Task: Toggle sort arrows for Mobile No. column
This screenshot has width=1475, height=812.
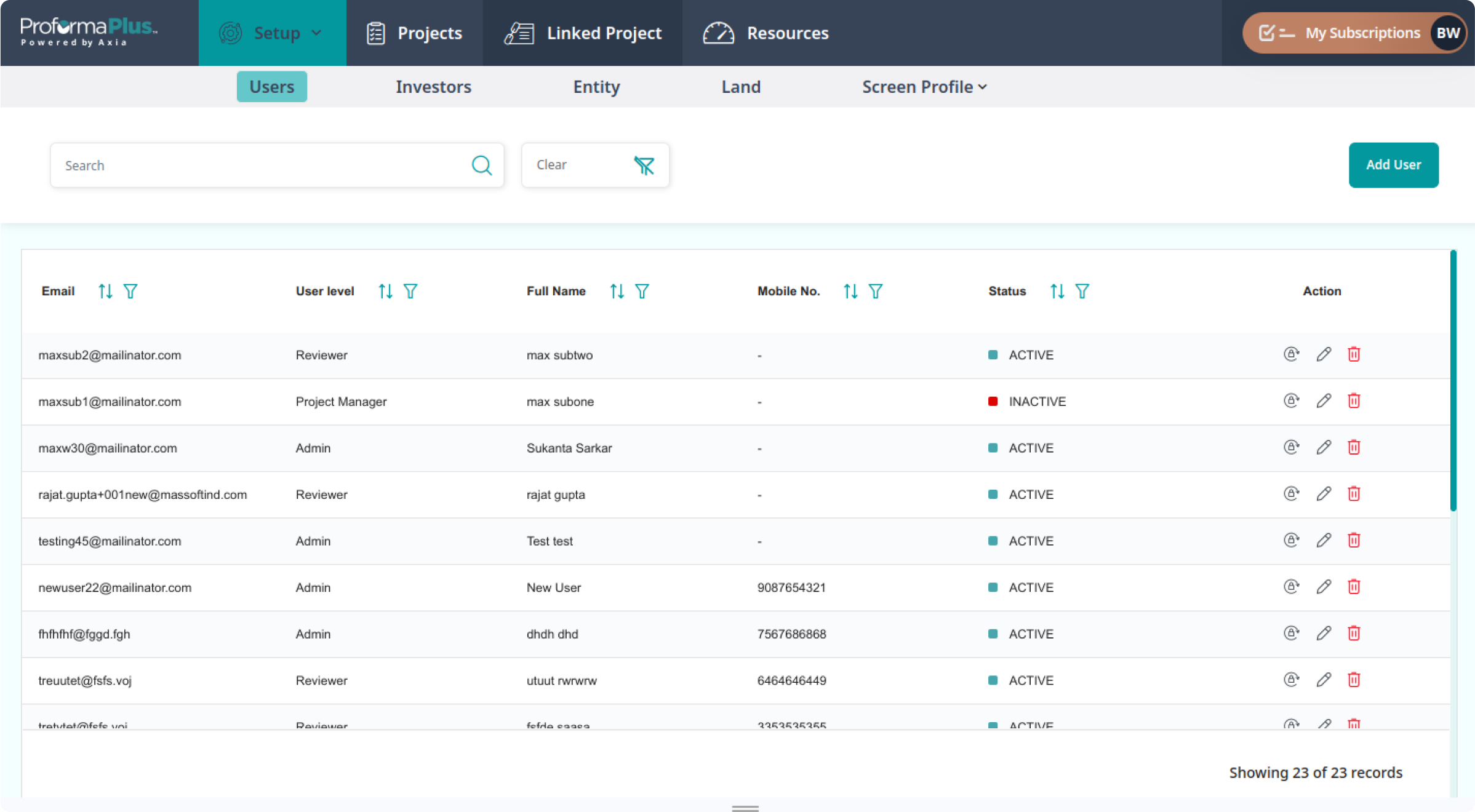Action: point(850,291)
